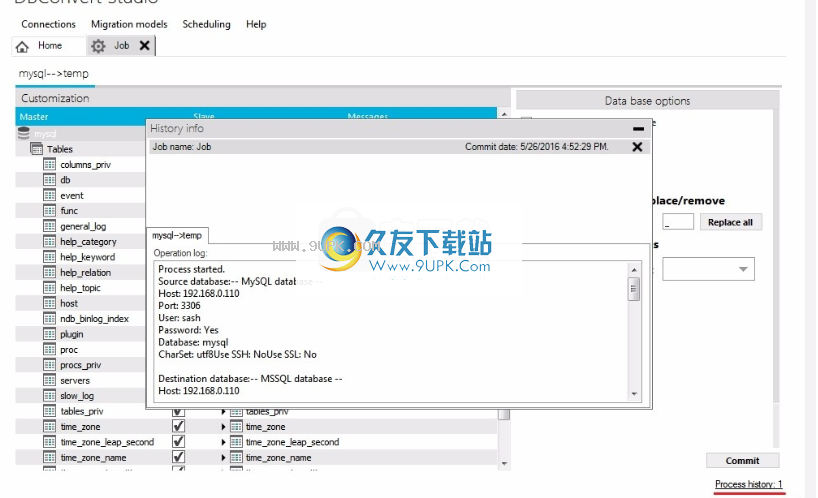
Task: Minimize the History info panel
Action: coord(638,128)
